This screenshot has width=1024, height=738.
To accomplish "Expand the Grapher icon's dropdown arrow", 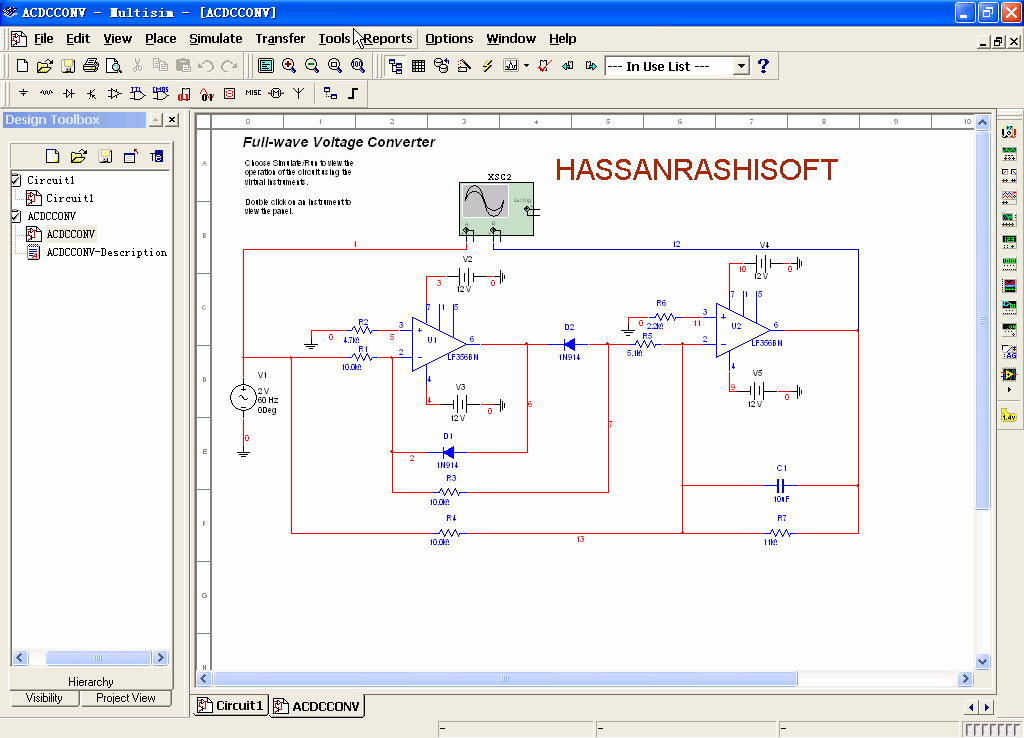I will coord(526,66).
